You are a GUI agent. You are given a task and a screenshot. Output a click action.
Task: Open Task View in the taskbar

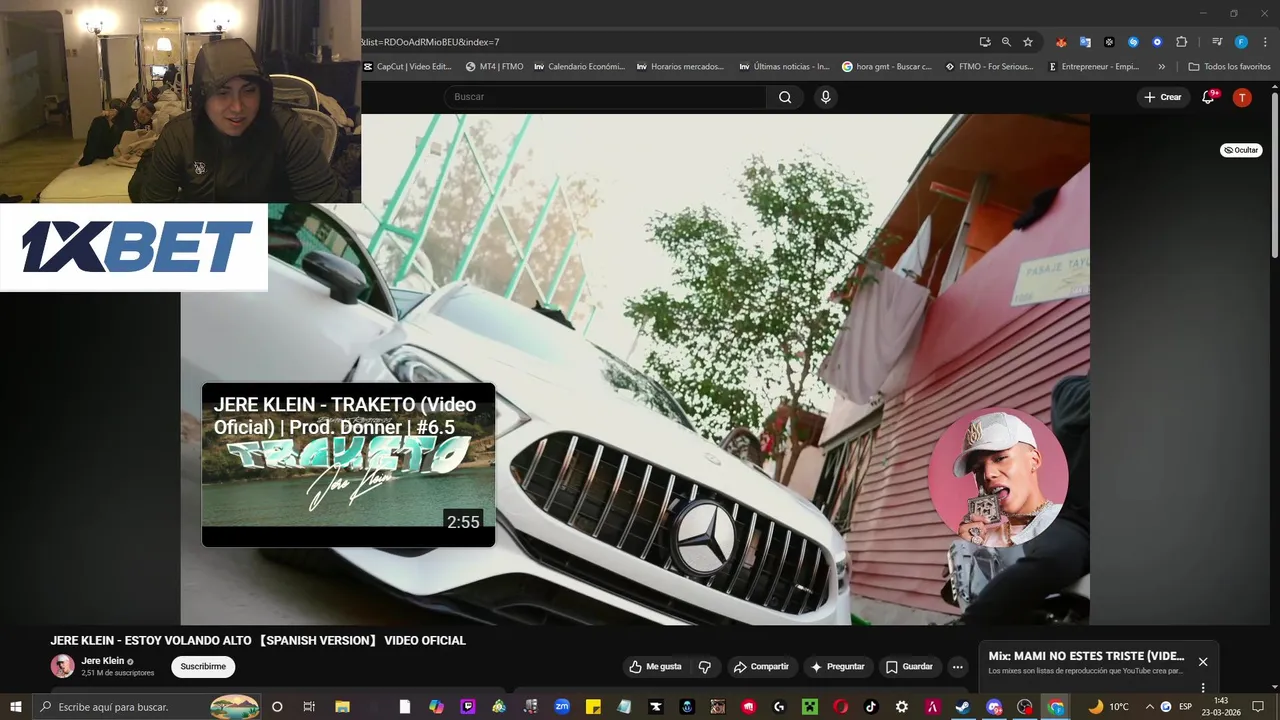(x=309, y=707)
